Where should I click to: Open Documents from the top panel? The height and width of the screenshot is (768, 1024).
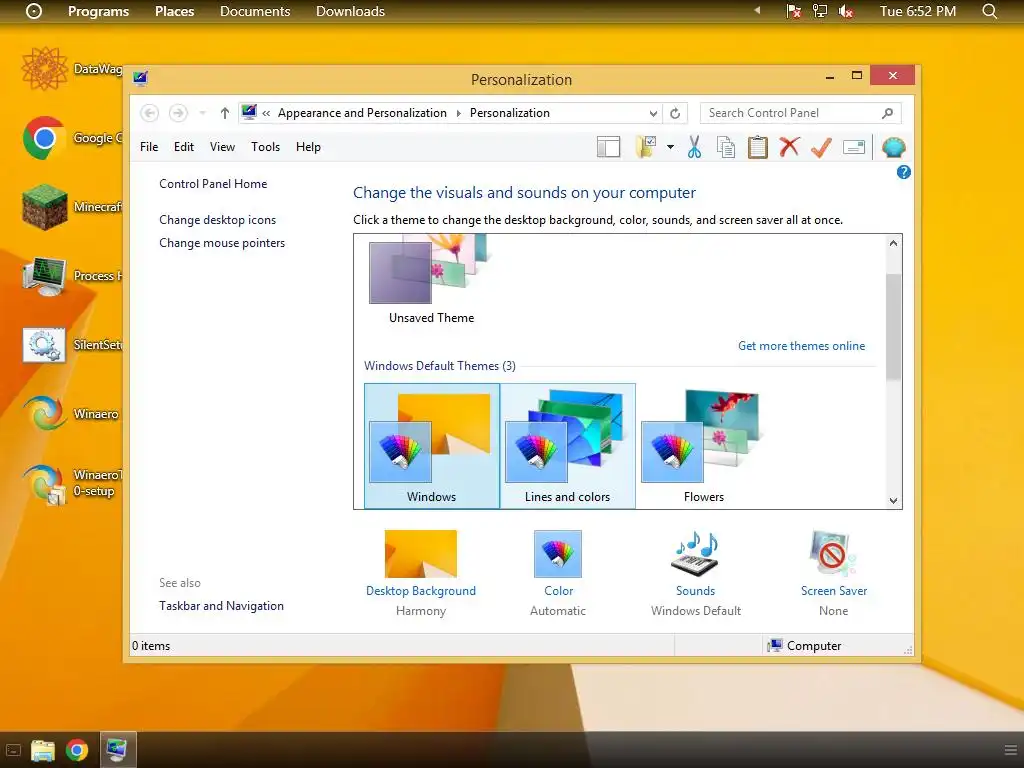[255, 11]
